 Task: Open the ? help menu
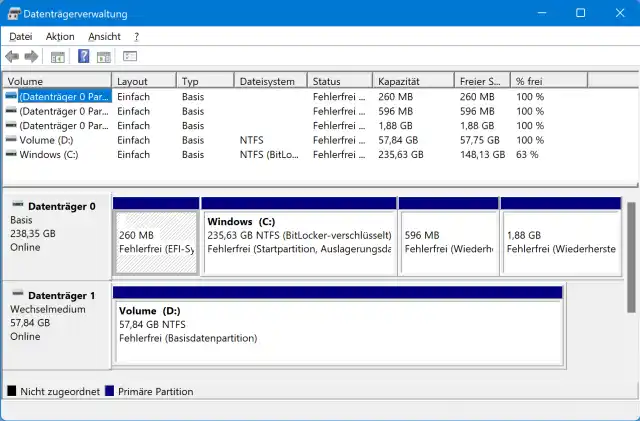coord(136,36)
